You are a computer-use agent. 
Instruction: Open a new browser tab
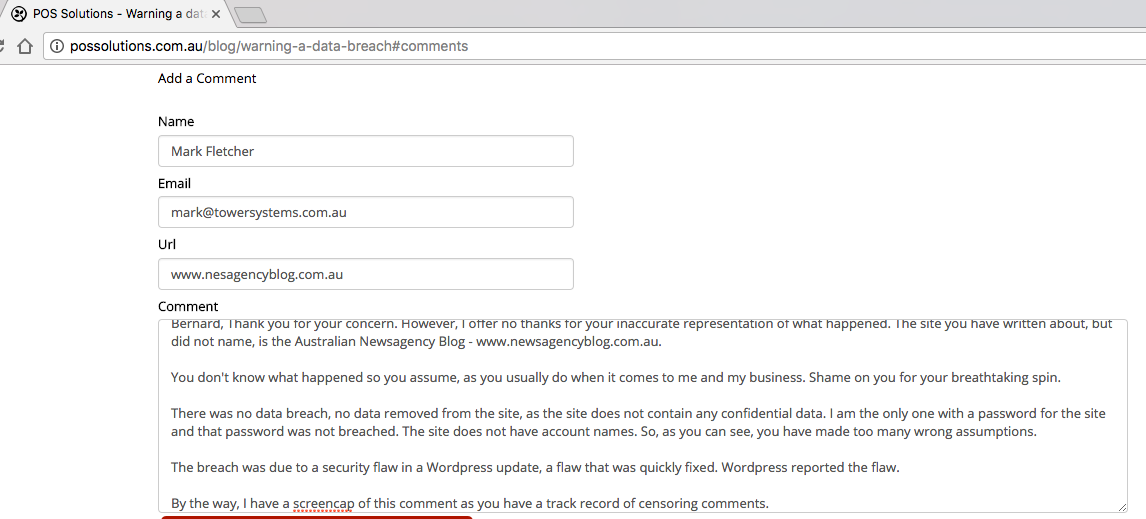click(x=250, y=14)
